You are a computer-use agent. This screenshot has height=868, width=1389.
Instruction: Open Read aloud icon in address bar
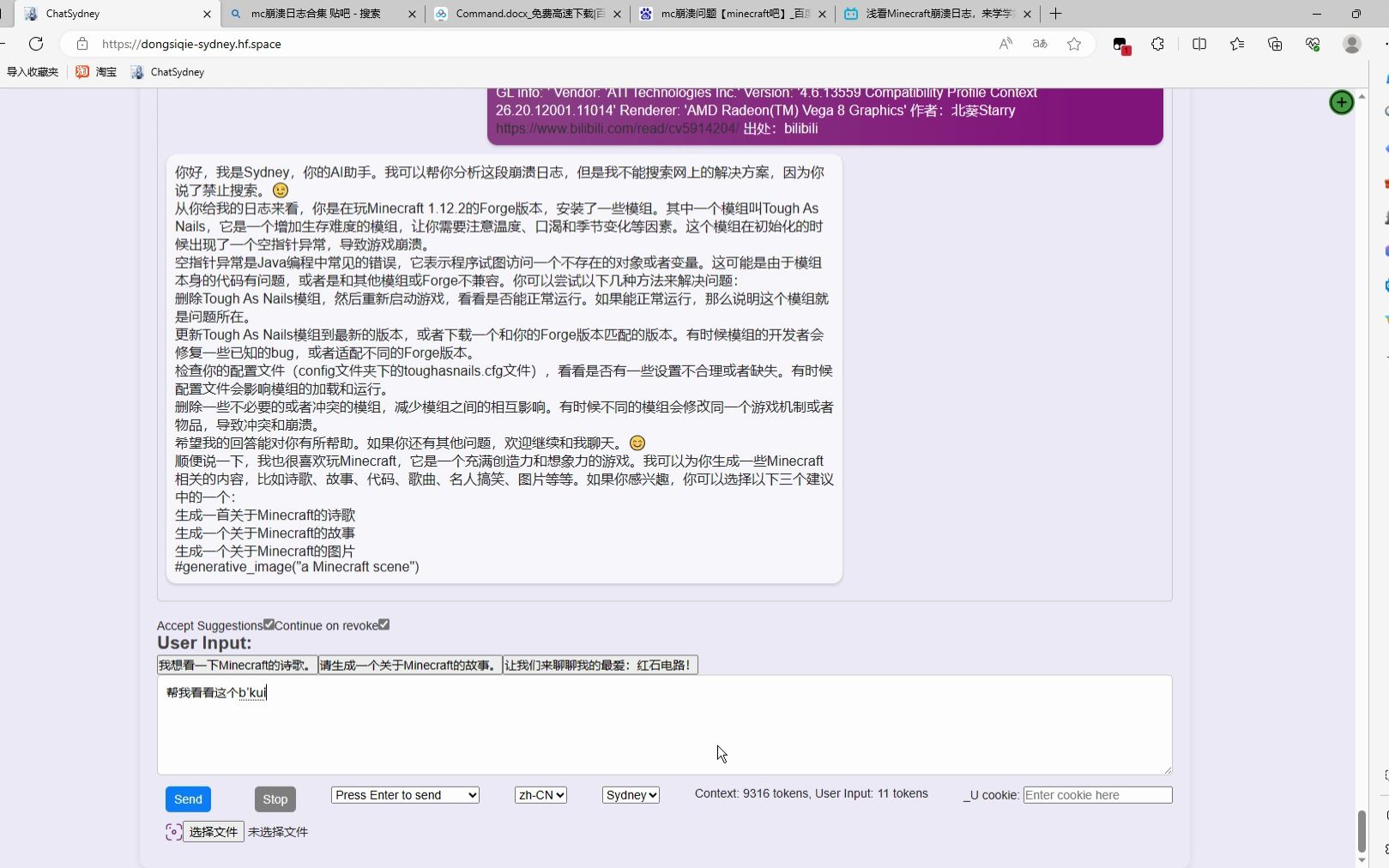click(1006, 44)
